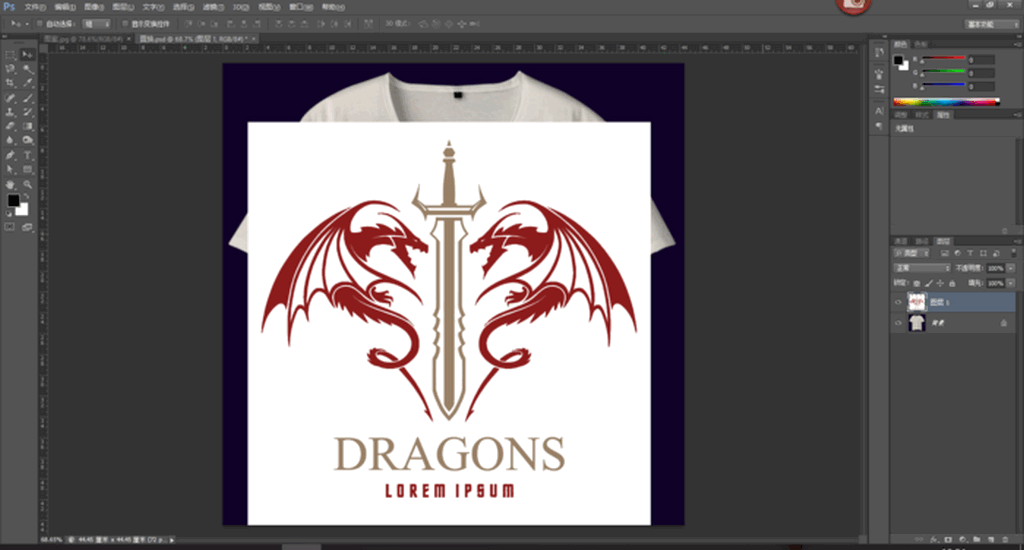The height and width of the screenshot is (550, 1024).
Task: Add a layer mask from the Layers panel footer
Action: [948, 540]
